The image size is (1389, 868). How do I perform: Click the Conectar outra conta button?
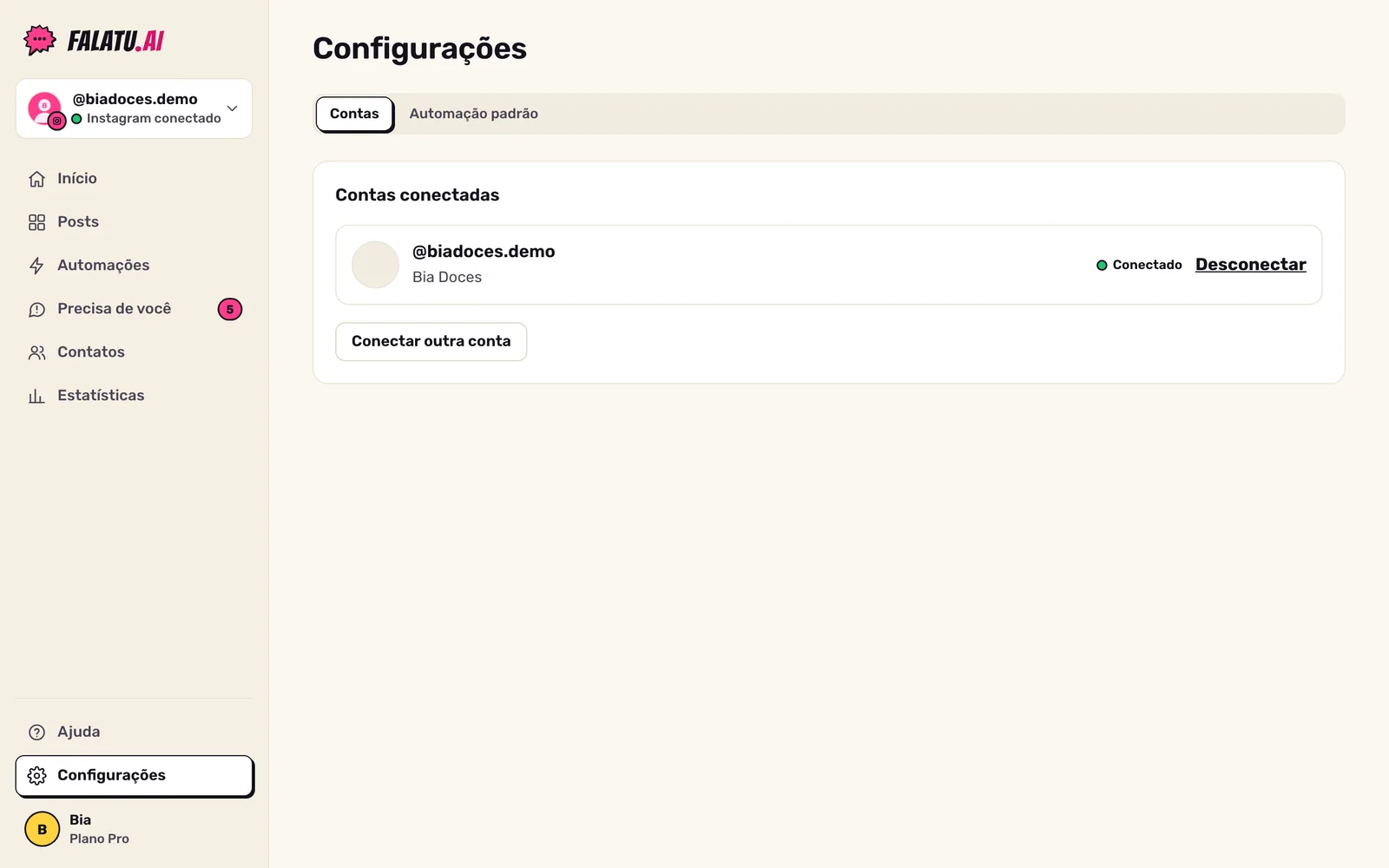431,341
